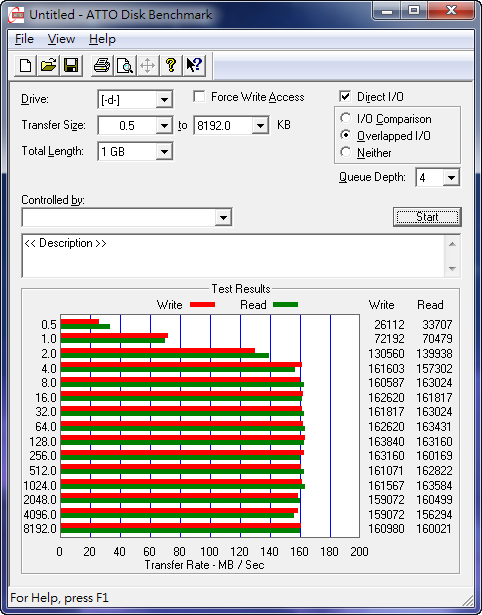Enable Force Write Access checkbox
This screenshot has width=482, height=615.
[x=199, y=96]
